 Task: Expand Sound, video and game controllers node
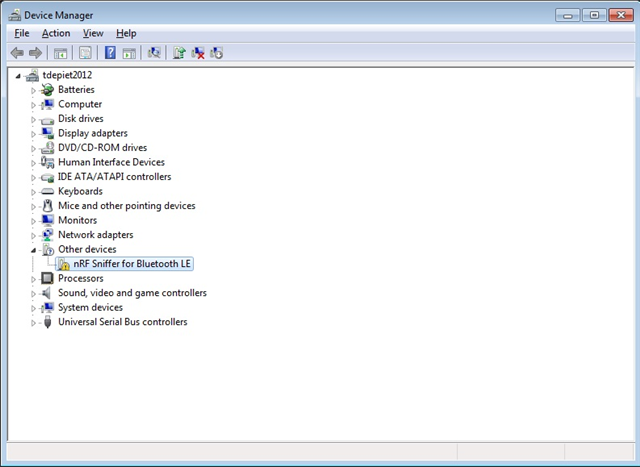[33, 294]
